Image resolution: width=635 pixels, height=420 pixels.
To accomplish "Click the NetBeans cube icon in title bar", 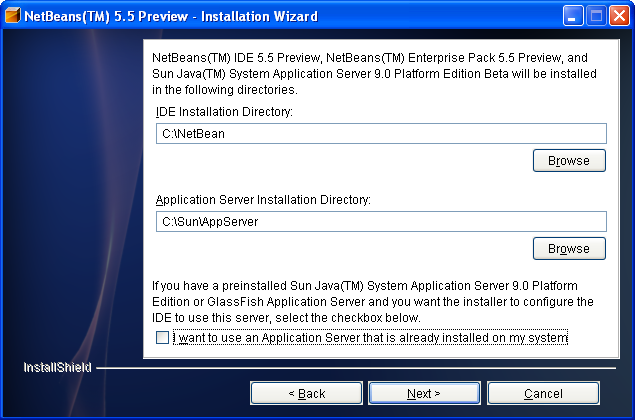I will coord(13,16).
